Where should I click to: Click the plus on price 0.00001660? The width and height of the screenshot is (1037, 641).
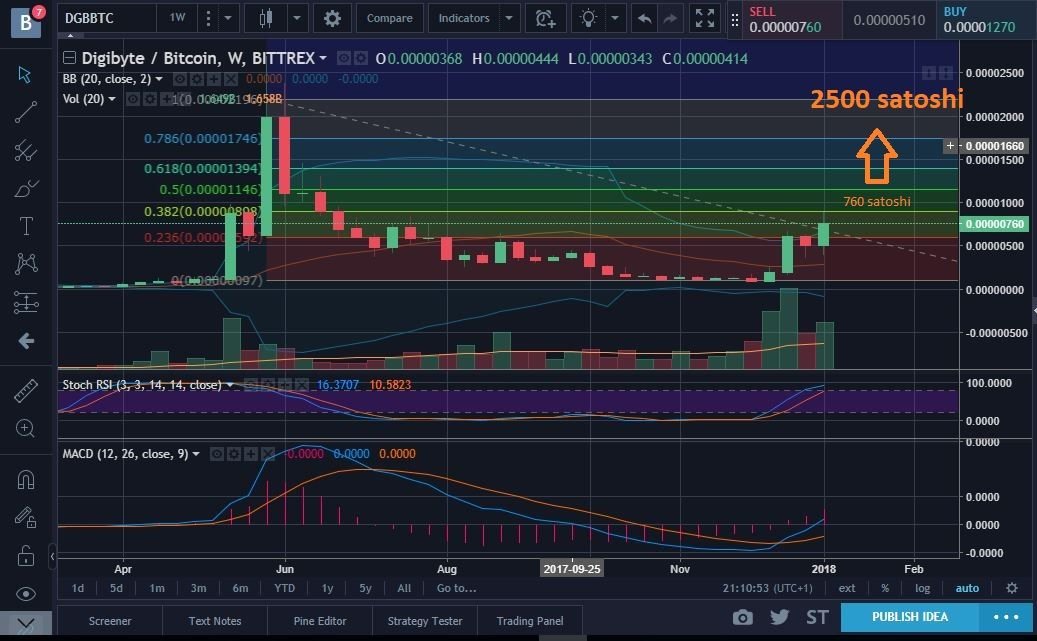950,146
